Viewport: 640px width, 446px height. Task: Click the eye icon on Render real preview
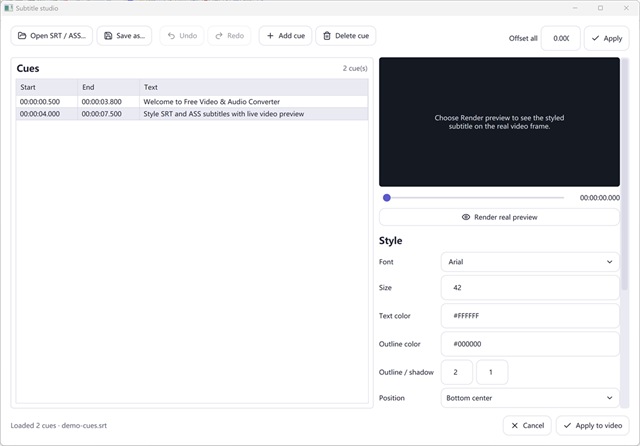[466, 217]
